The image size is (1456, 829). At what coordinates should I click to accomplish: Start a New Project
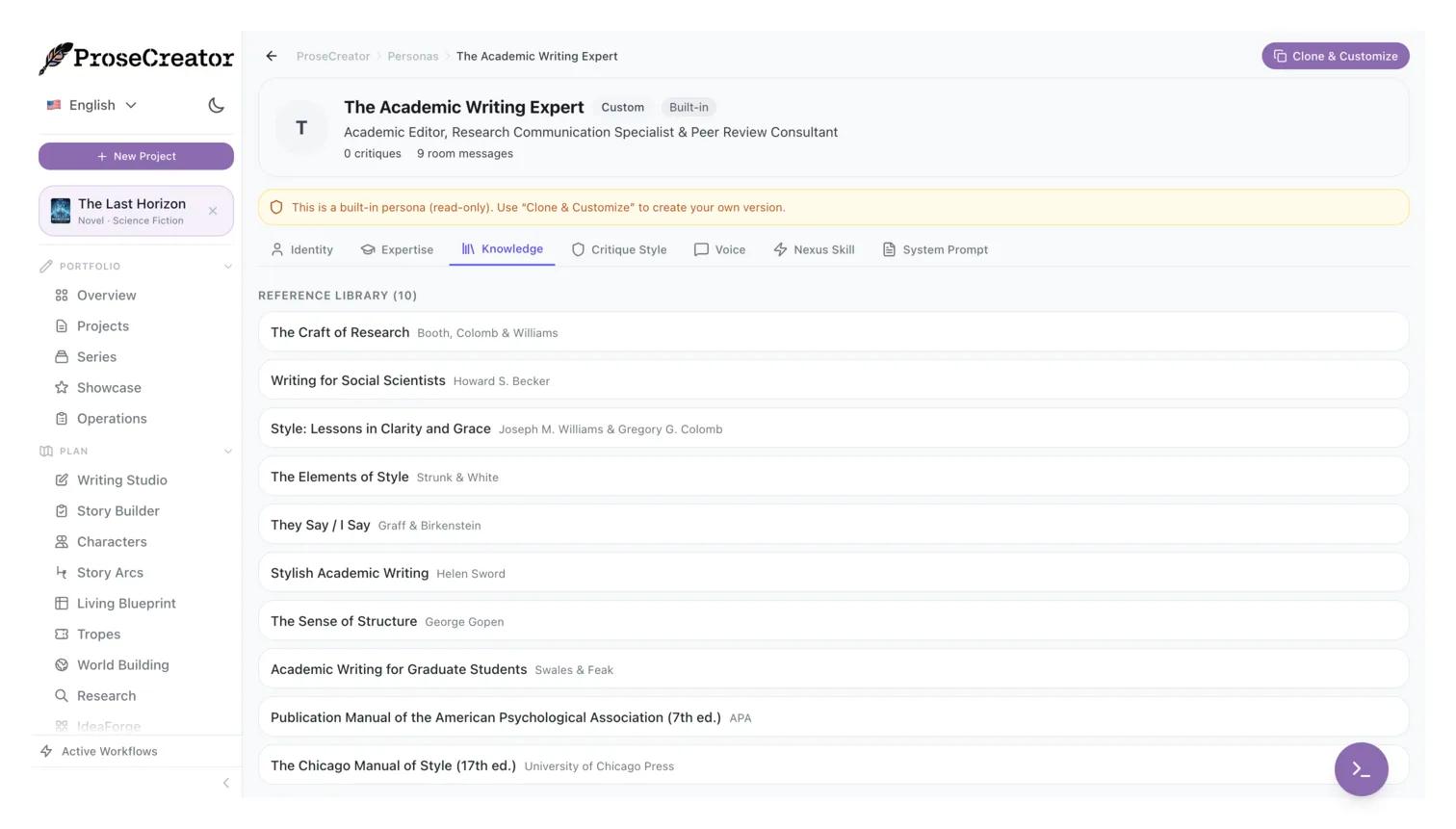(136, 155)
